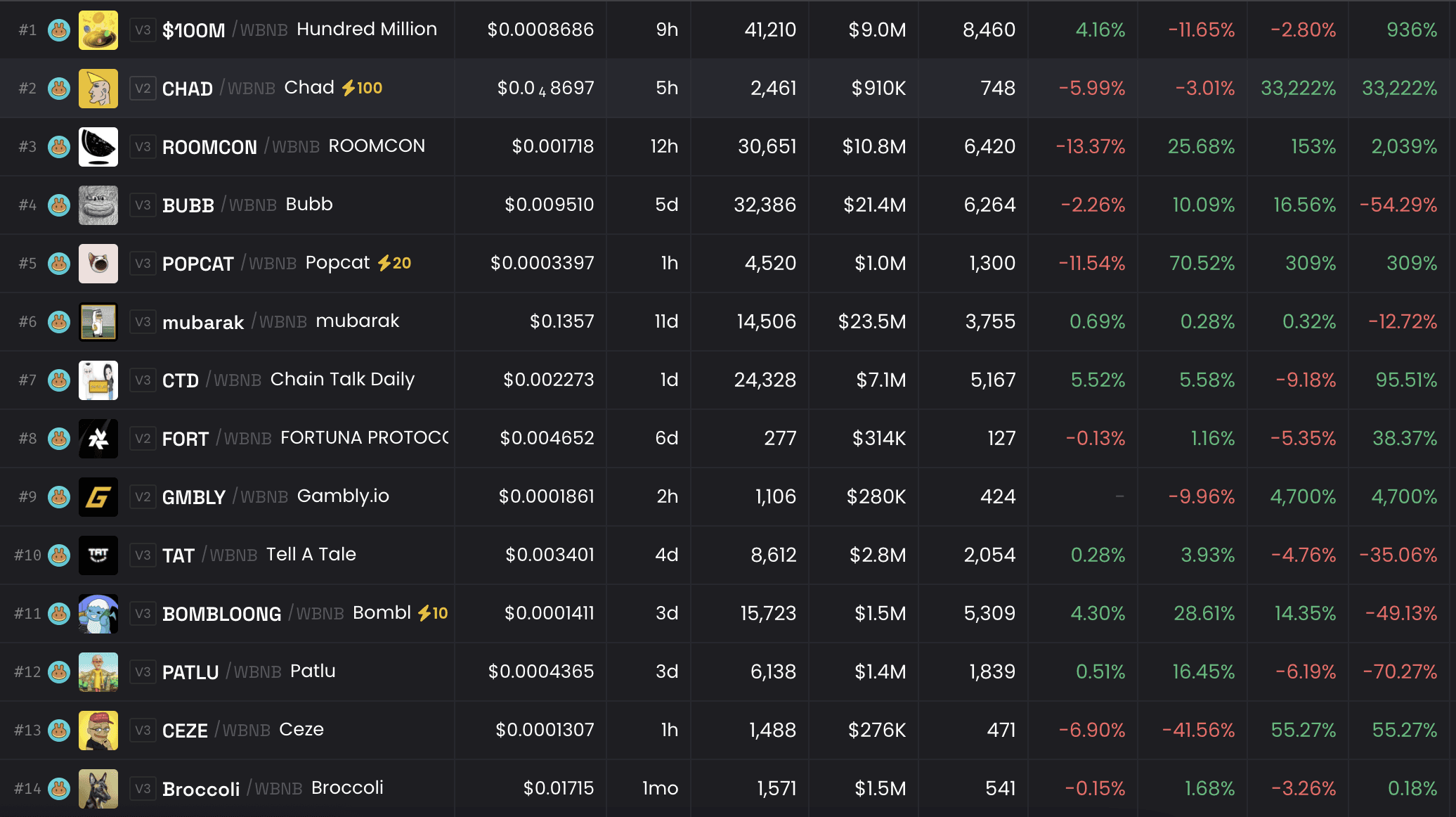Click the FORT token logo icon
The height and width of the screenshot is (817, 1456).
coord(98,439)
